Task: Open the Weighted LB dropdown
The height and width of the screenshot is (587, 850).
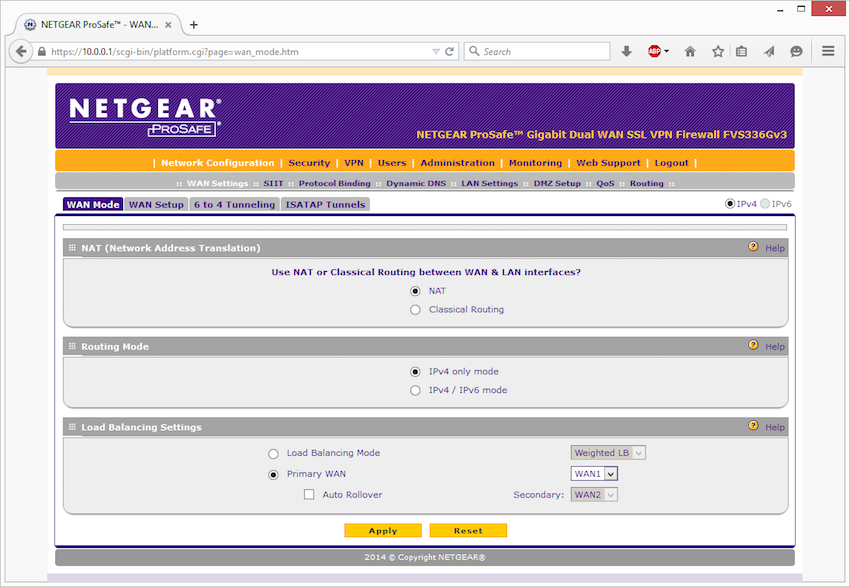Action: pos(608,453)
